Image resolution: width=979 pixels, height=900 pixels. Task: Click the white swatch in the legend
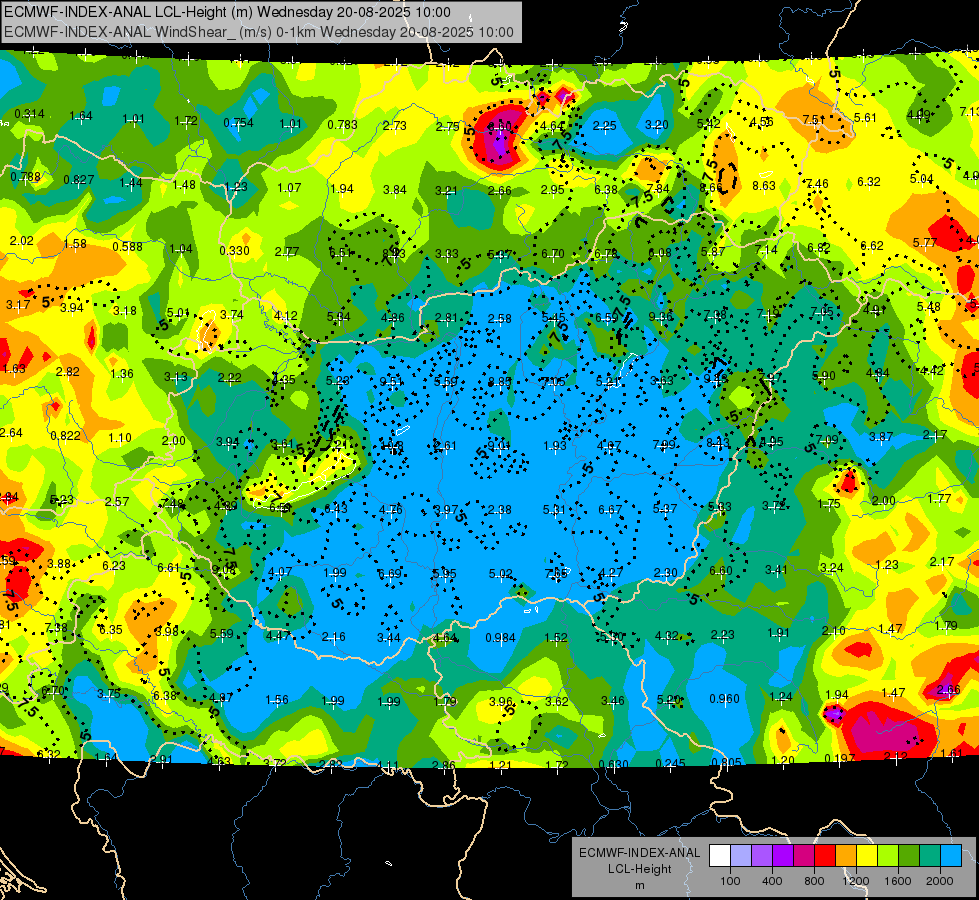[720, 856]
